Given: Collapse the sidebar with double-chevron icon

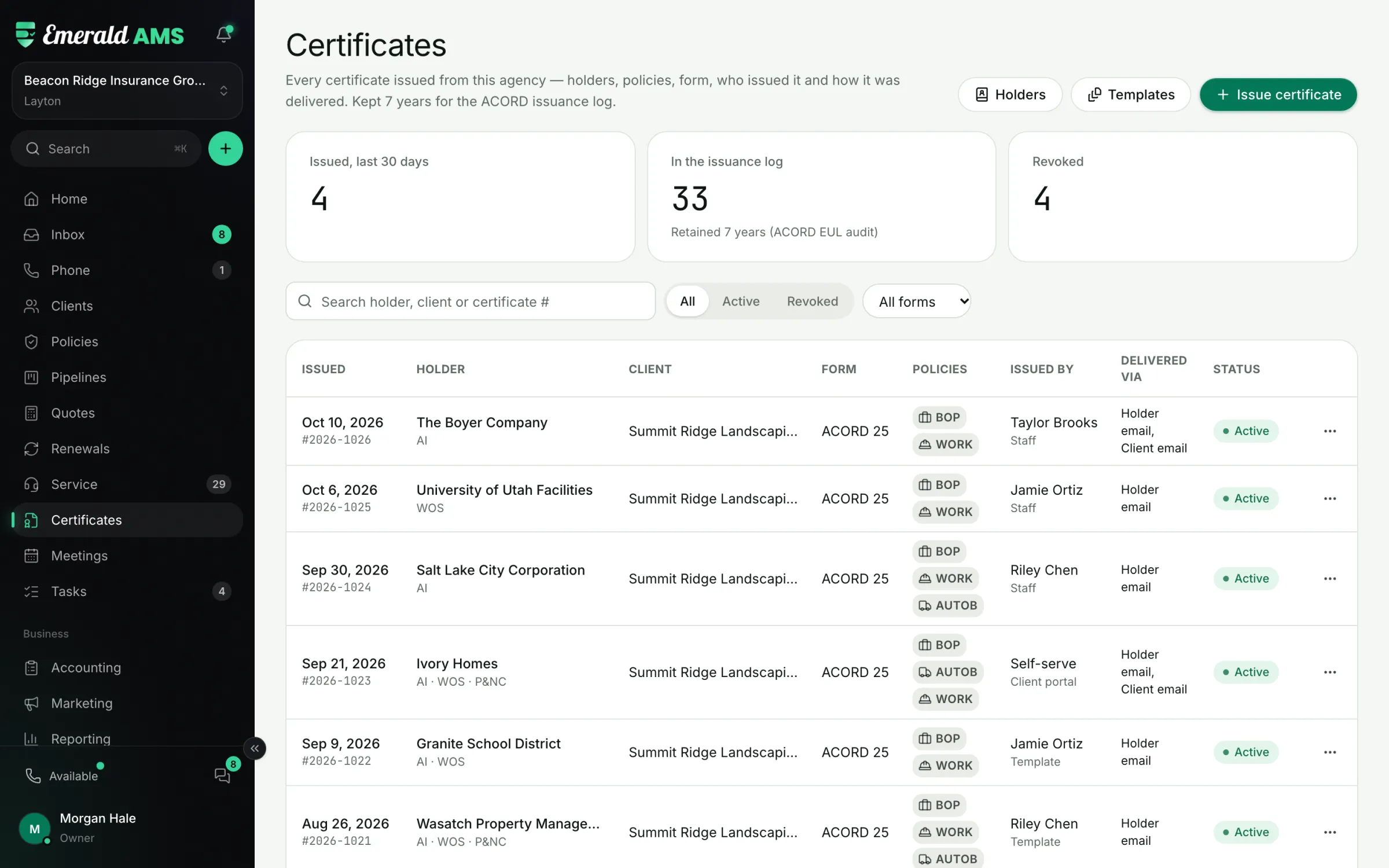Looking at the screenshot, I should click(255, 748).
